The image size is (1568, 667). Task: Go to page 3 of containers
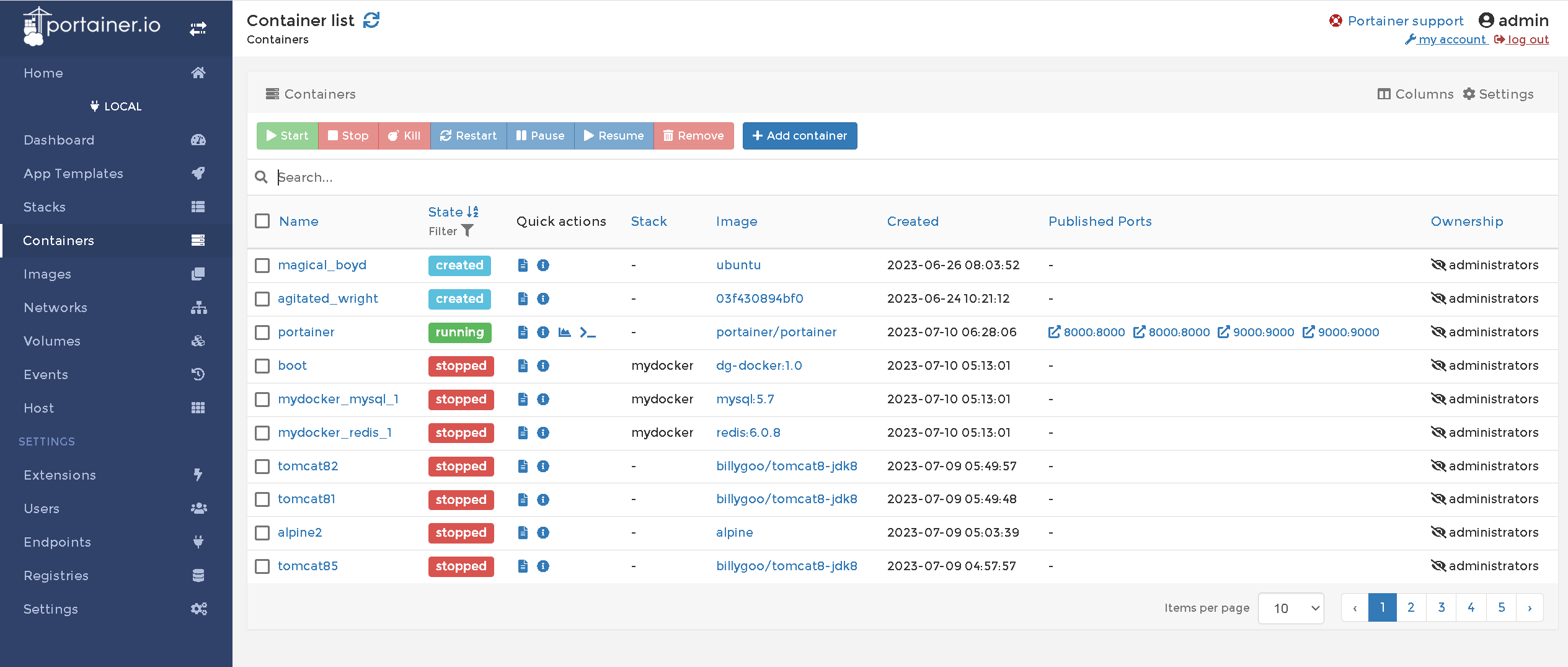(x=1442, y=607)
